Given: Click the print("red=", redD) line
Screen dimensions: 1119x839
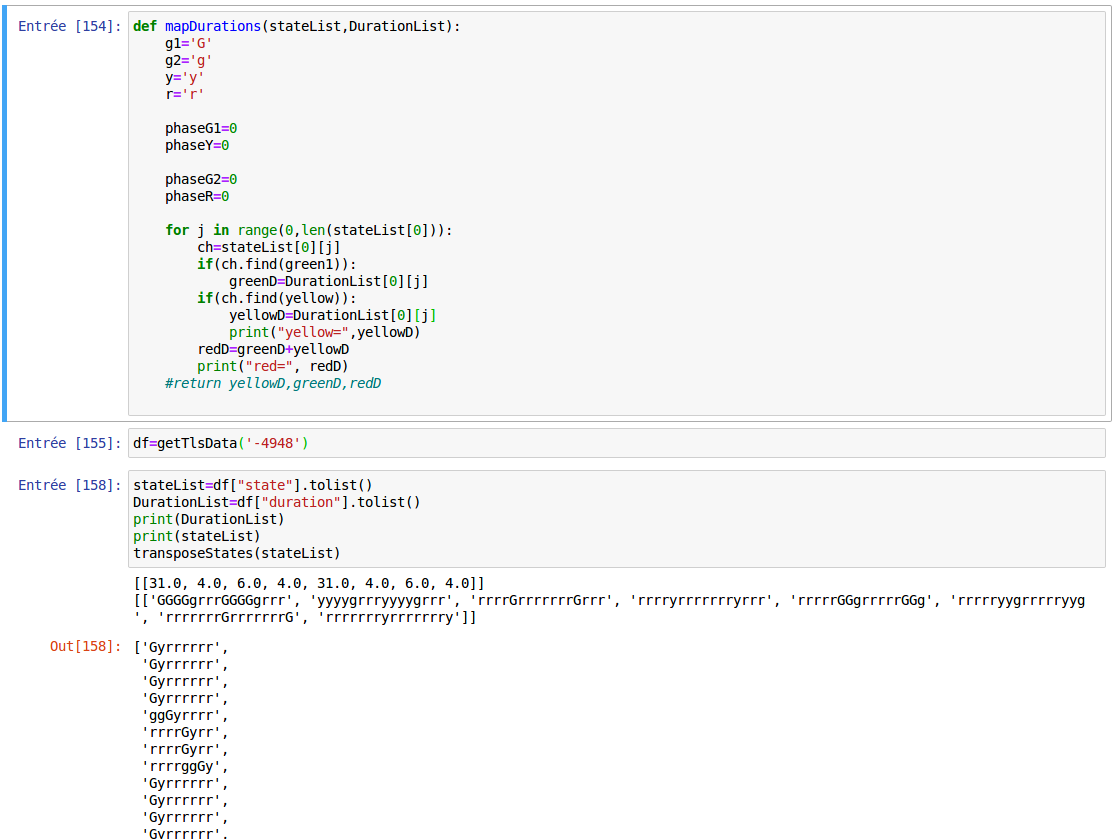Looking at the screenshot, I should point(272,366).
